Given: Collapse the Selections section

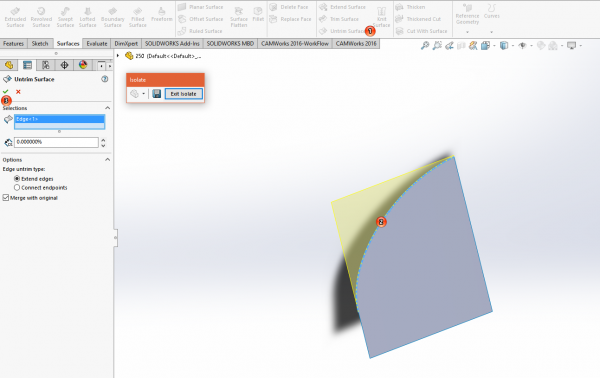Looking at the screenshot, I should tap(108, 108).
